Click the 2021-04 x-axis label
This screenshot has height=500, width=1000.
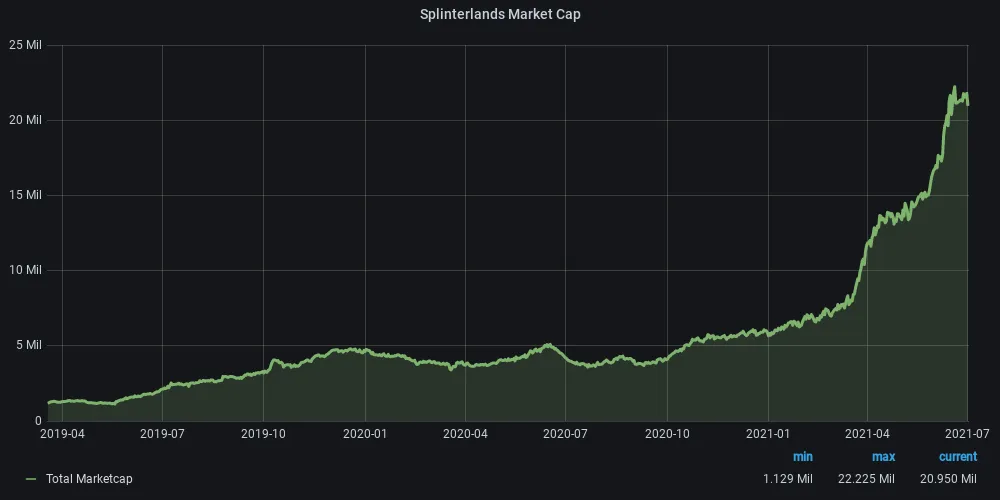pos(867,434)
